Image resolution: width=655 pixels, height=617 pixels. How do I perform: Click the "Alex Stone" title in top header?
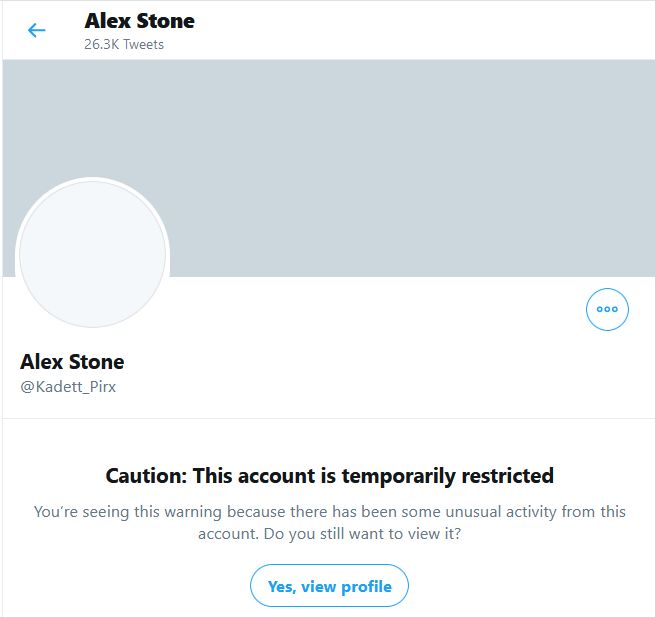pyautogui.click(x=139, y=21)
